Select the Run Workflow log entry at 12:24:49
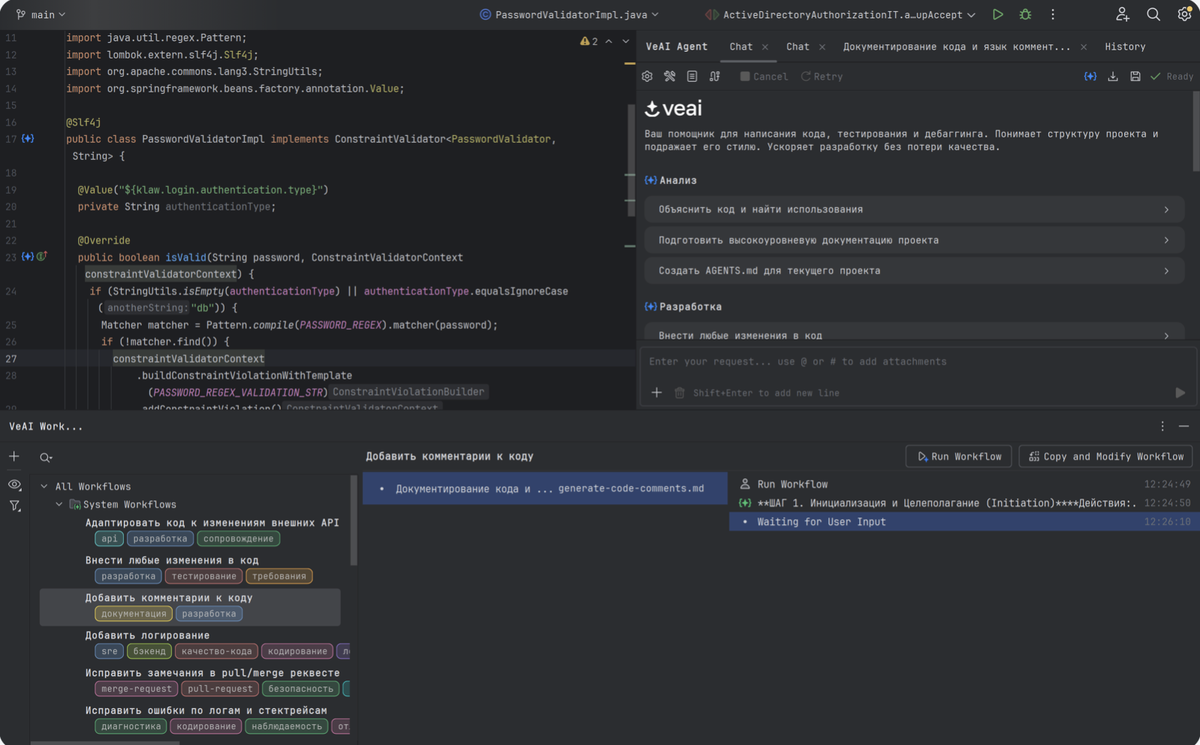 [x=964, y=484]
